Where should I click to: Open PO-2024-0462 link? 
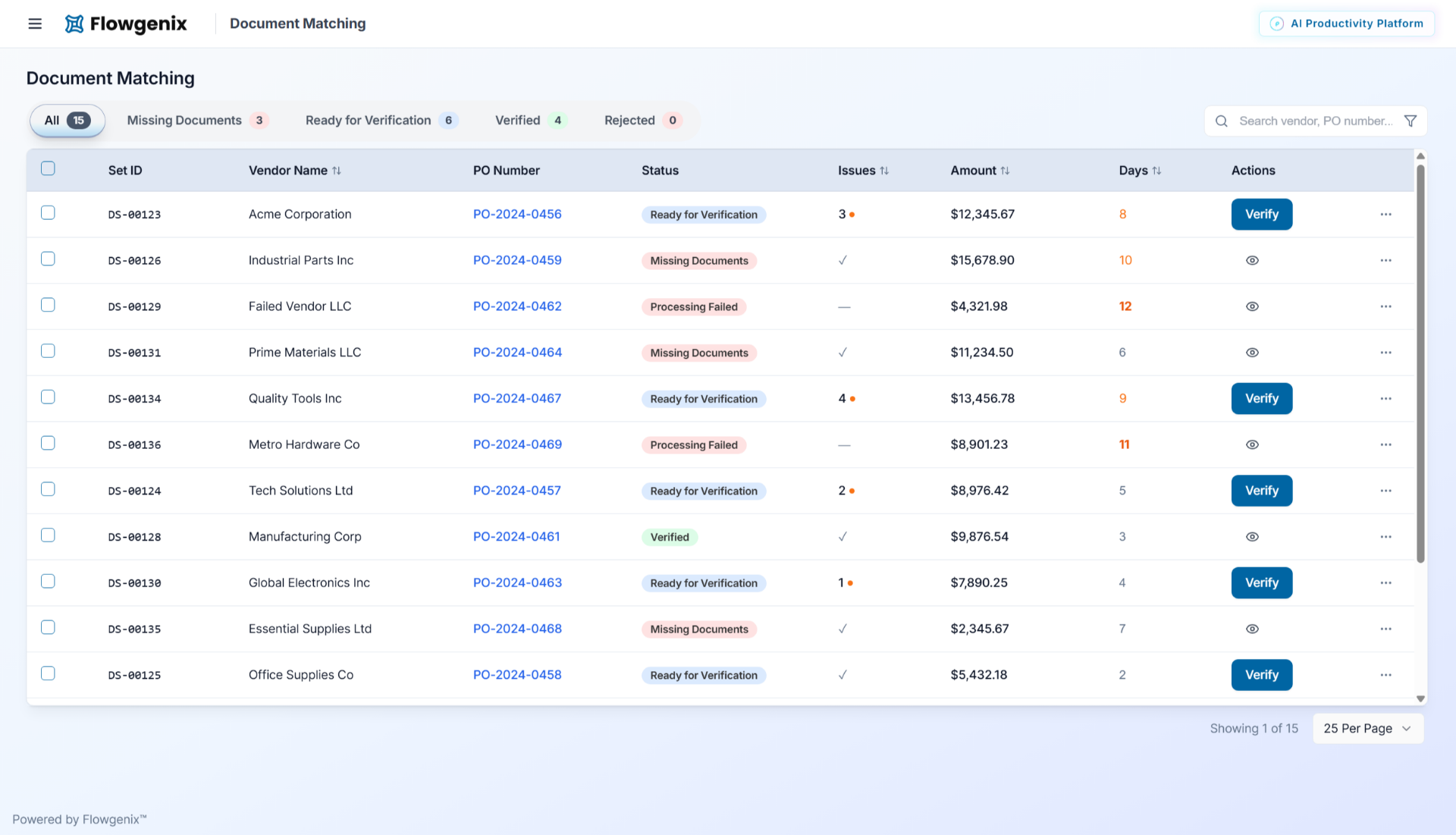pos(517,306)
